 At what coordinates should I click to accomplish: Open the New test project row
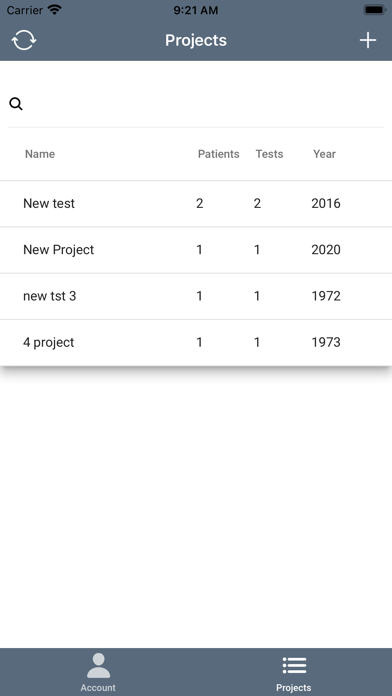click(196, 204)
